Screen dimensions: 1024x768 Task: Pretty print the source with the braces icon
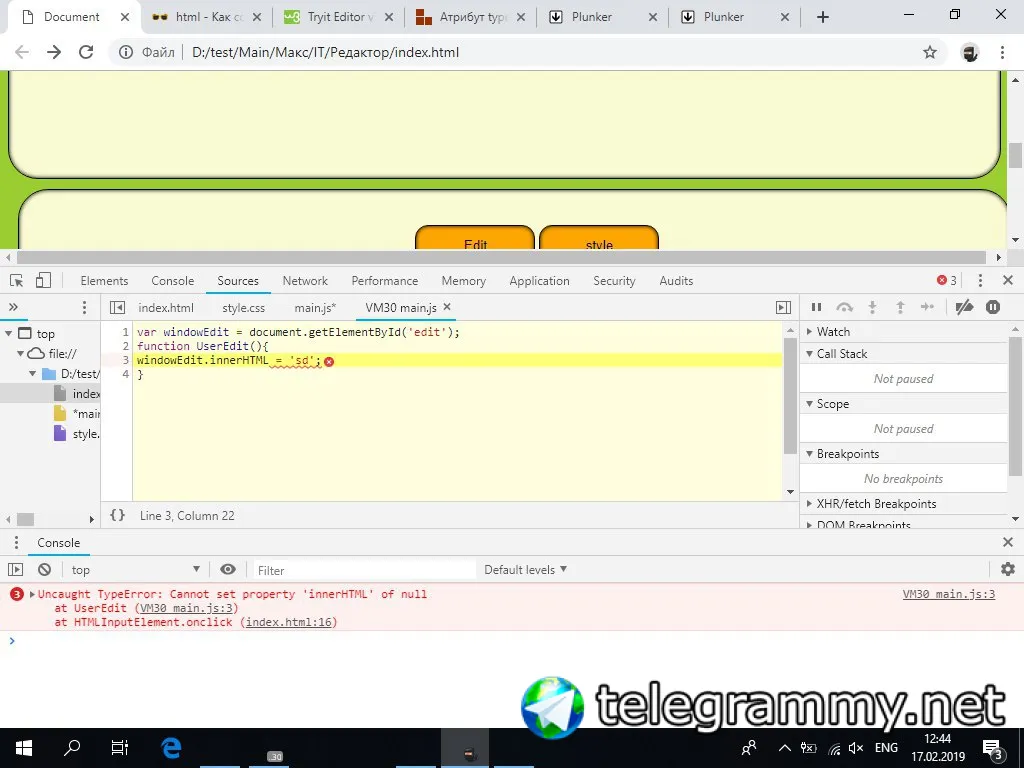[118, 515]
